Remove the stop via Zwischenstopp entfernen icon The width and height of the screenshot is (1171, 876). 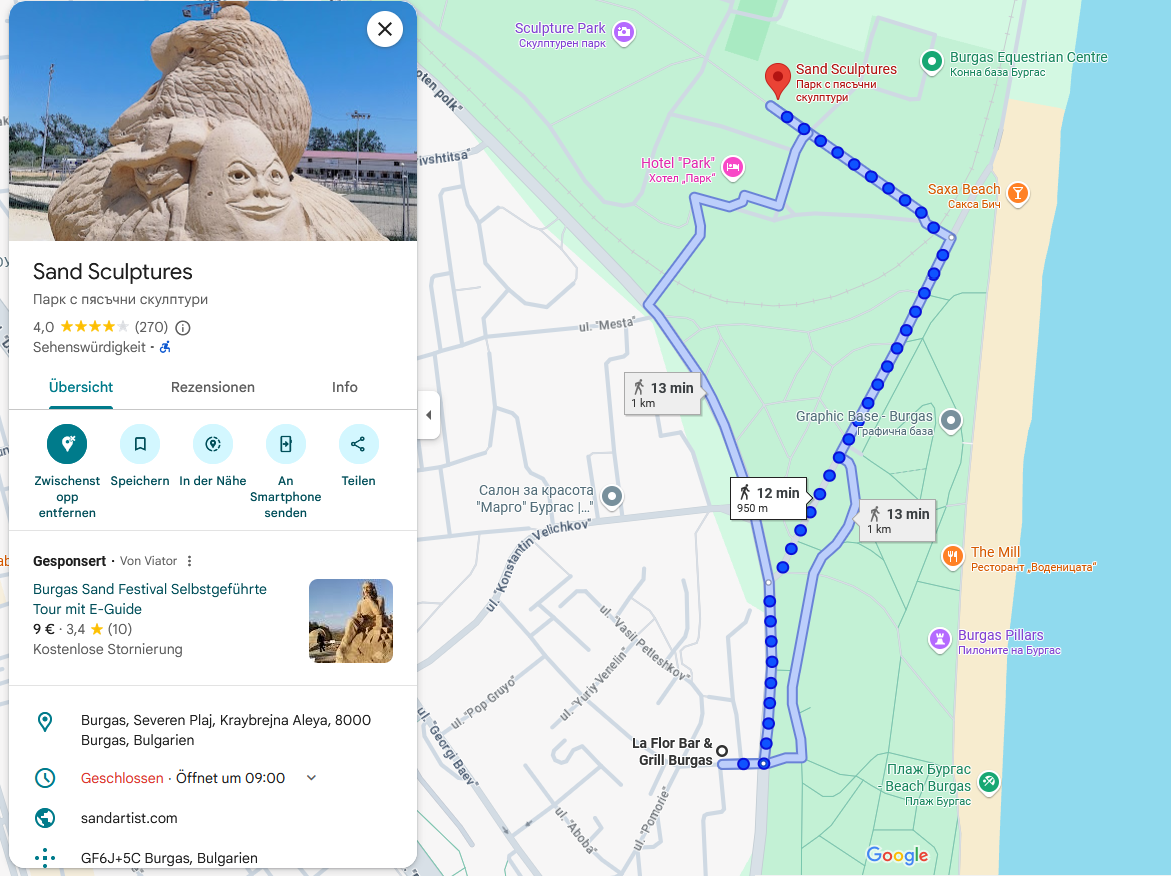point(67,444)
